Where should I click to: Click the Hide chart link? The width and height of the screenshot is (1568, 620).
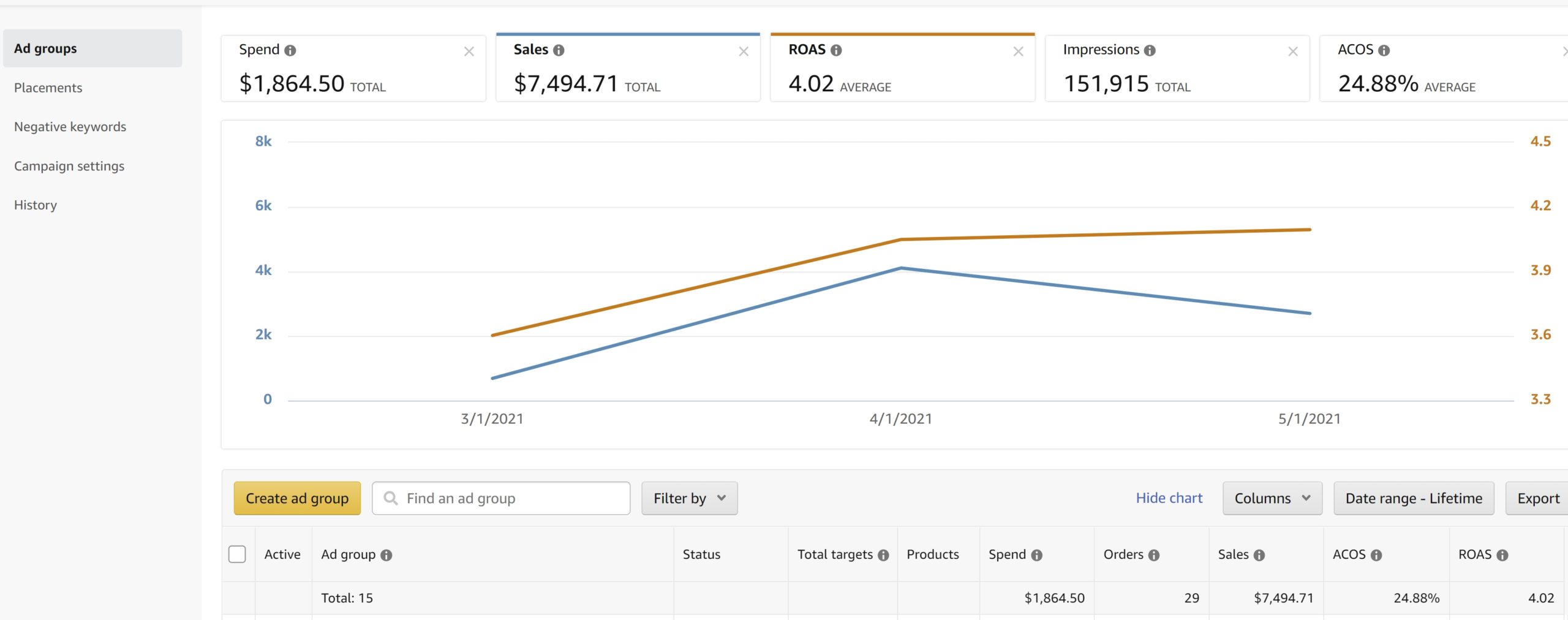pos(1169,498)
